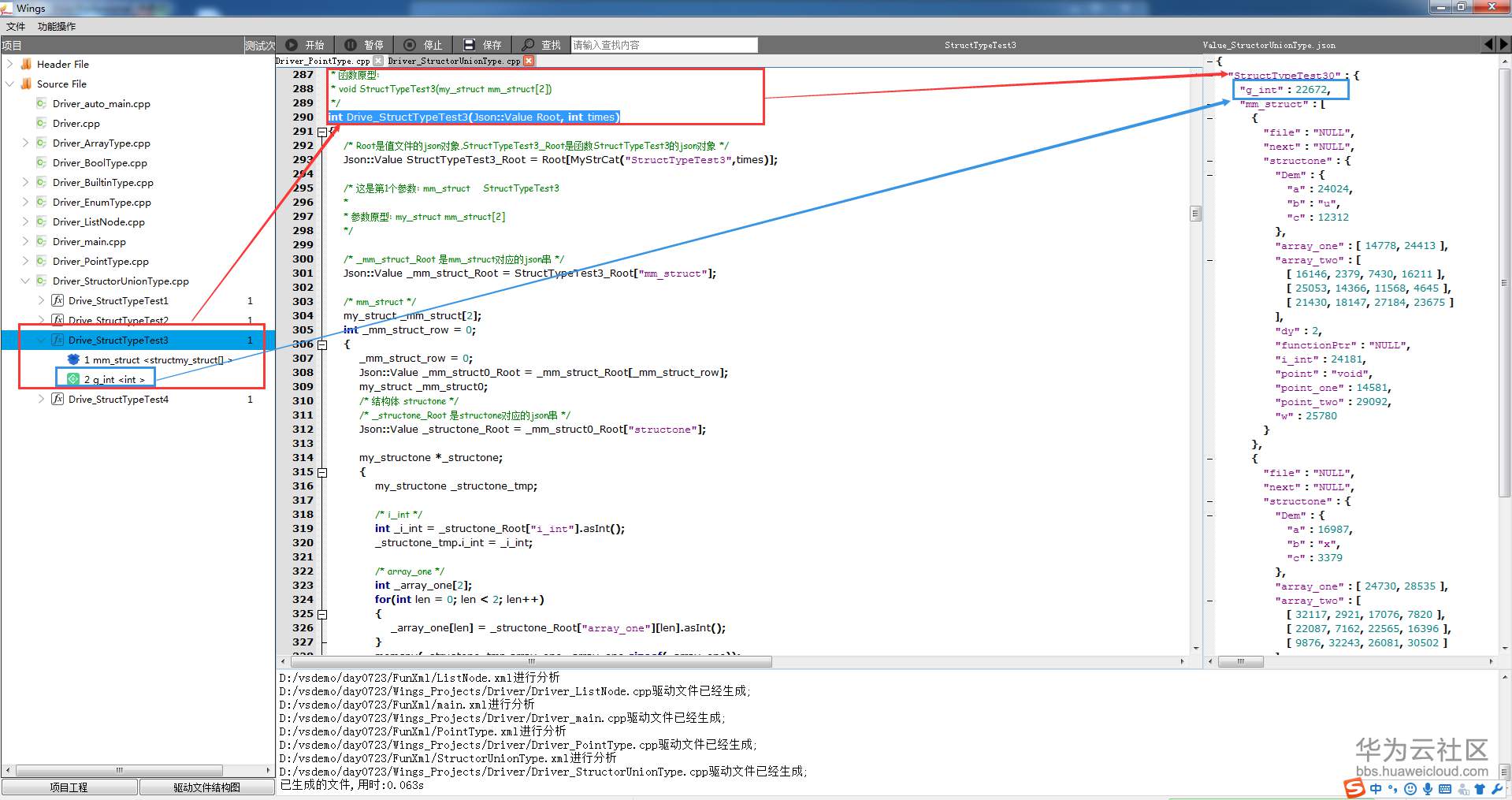Click the code editor vertical scrollbar thumb
This screenshot has height=800, width=1512.
click(x=1195, y=213)
